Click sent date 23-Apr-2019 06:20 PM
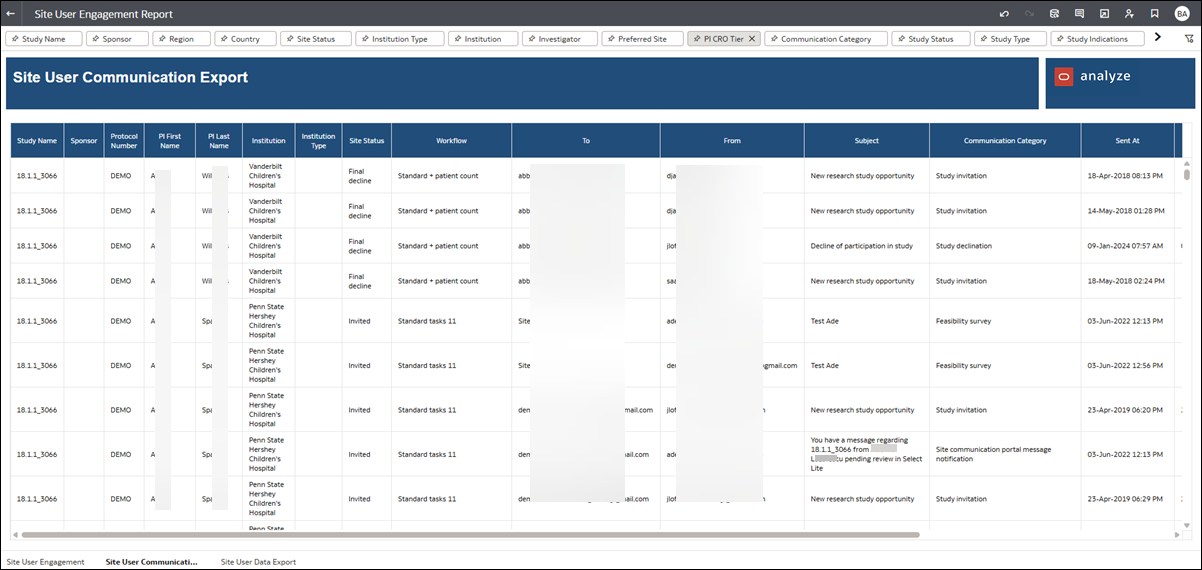 coord(1124,410)
